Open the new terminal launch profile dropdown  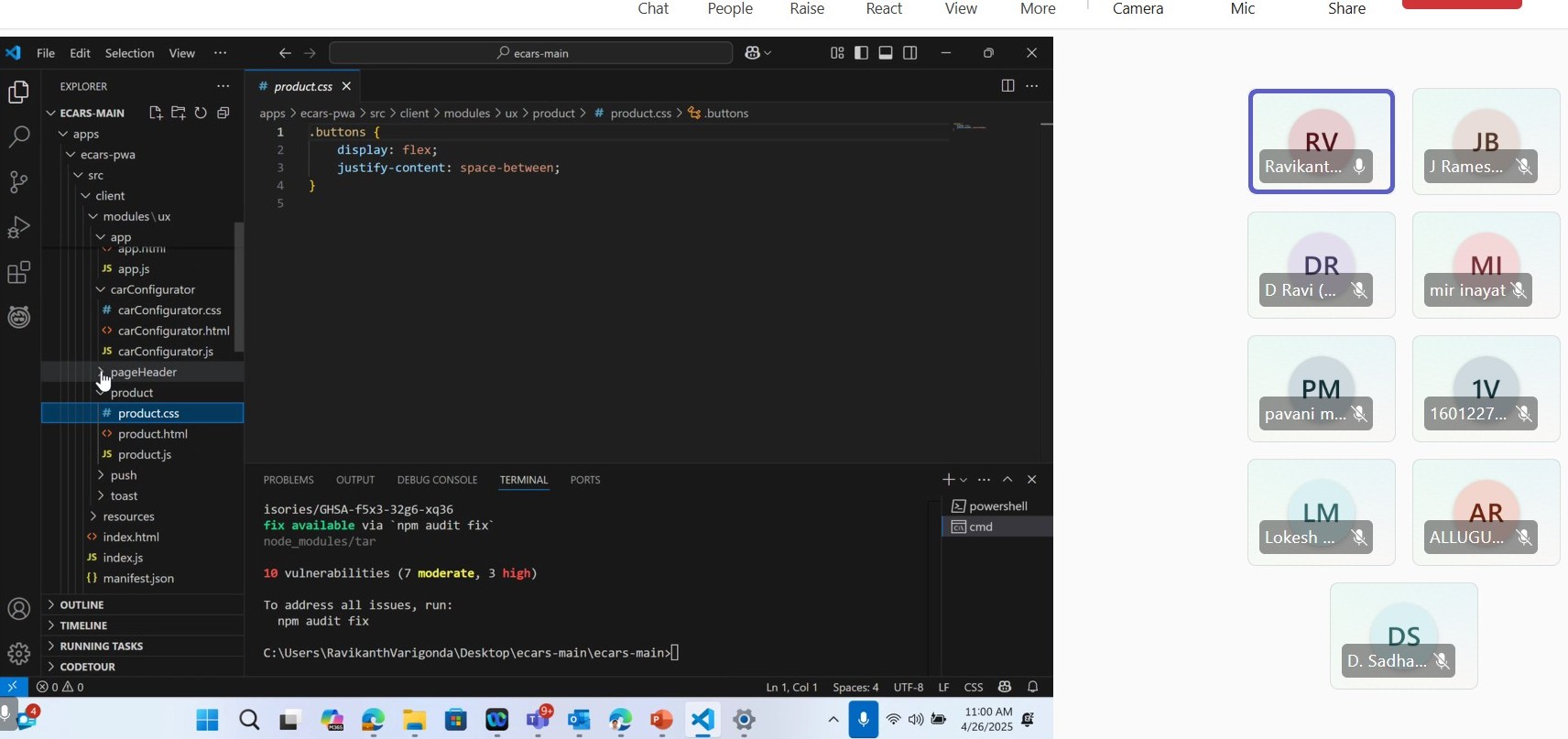[964, 480]
